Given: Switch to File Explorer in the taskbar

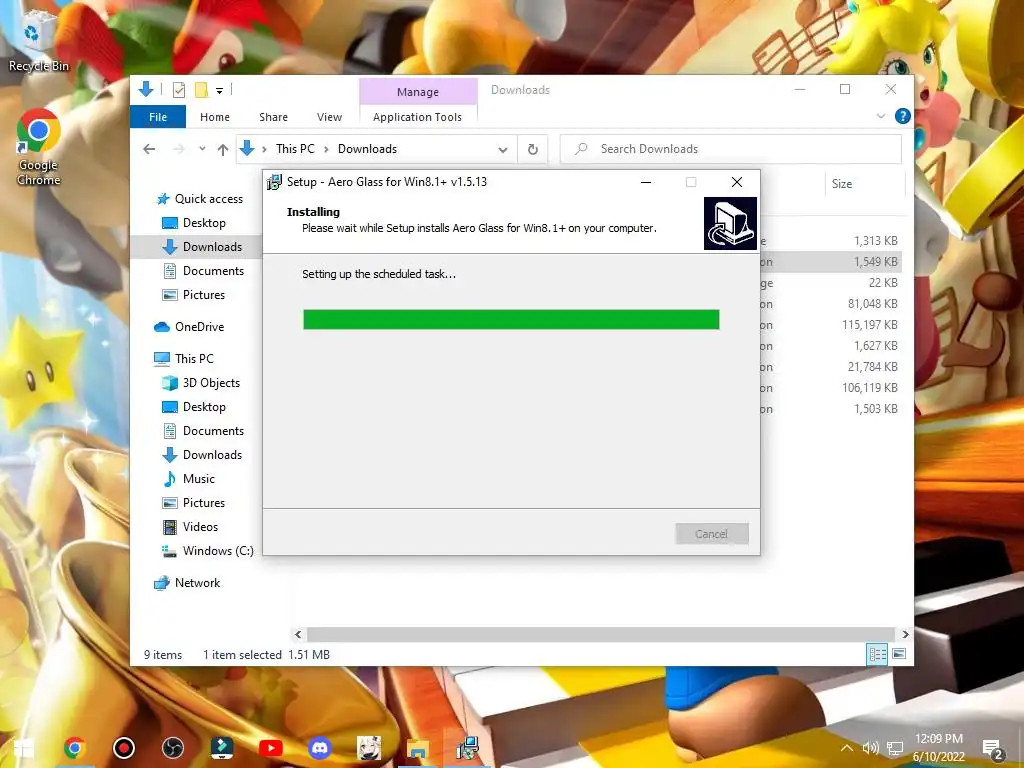Looking at the screenshot, I should click(418, 748).
